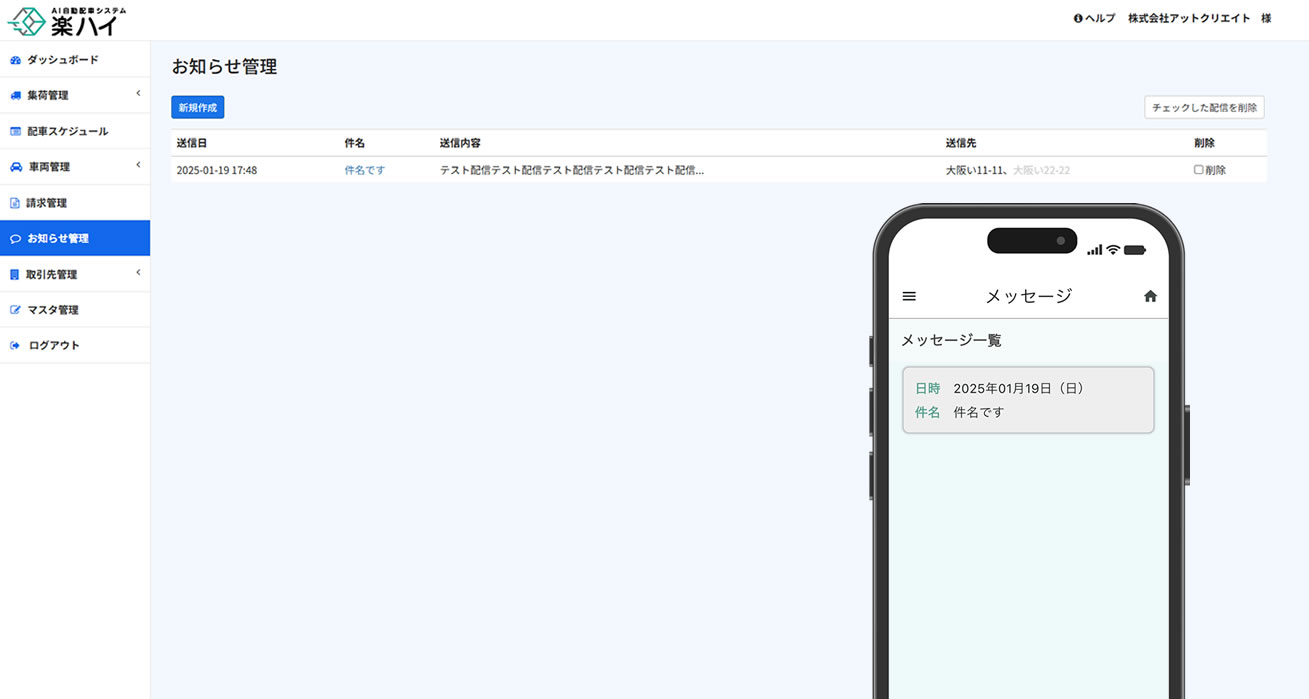Image resolution: width=1309 pixels, height=699 pixels.
Task: Expand the 集荷管理 submenu chevron
Action: click(138, 94)
